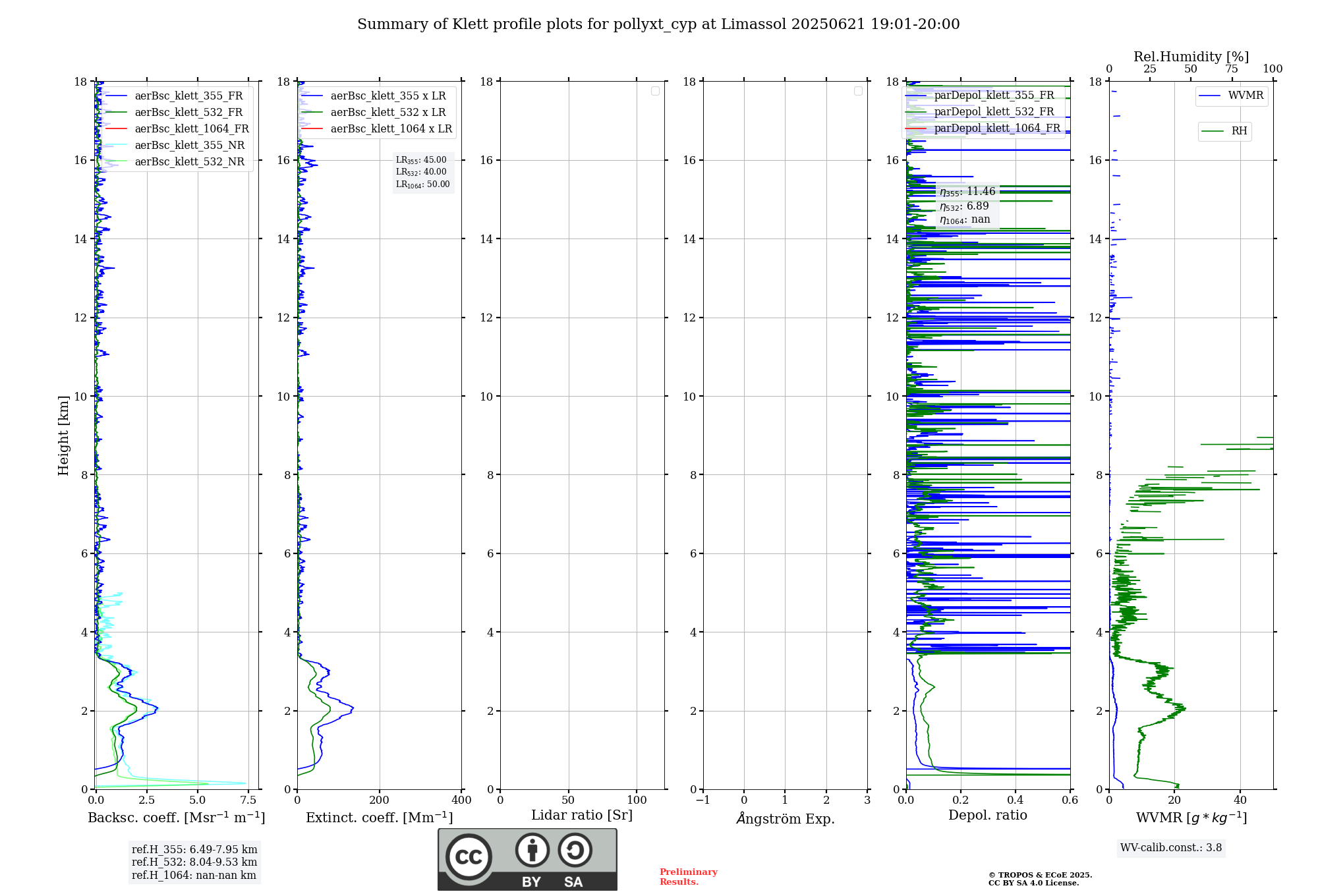Click the Creative Commons CC logo icon
The height and width of the screenshot is (896, 1318).
point(469,857)
